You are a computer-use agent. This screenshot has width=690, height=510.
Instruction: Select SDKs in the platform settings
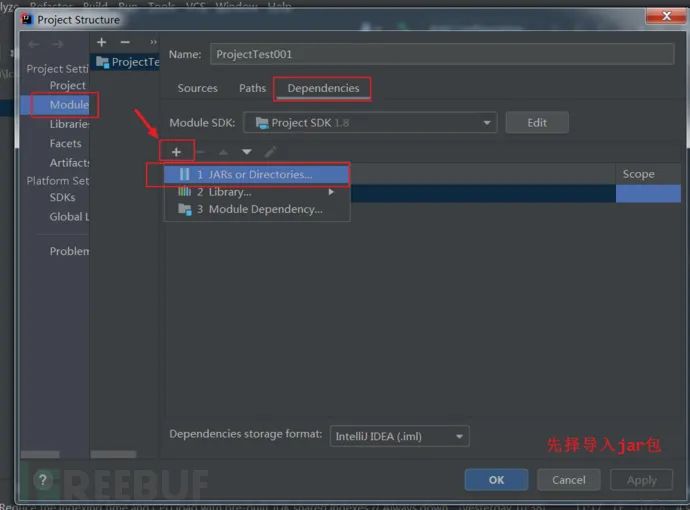(62, 197)
